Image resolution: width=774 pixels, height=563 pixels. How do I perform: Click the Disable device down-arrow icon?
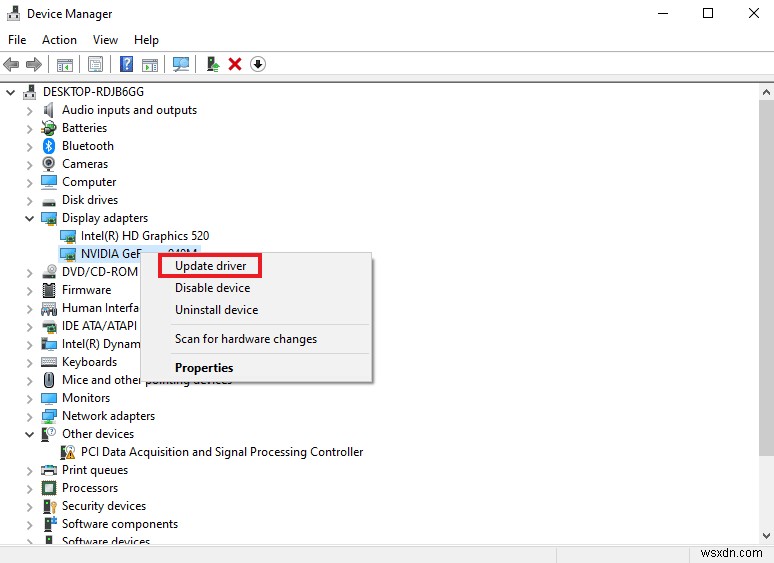[x=258, y=64]
